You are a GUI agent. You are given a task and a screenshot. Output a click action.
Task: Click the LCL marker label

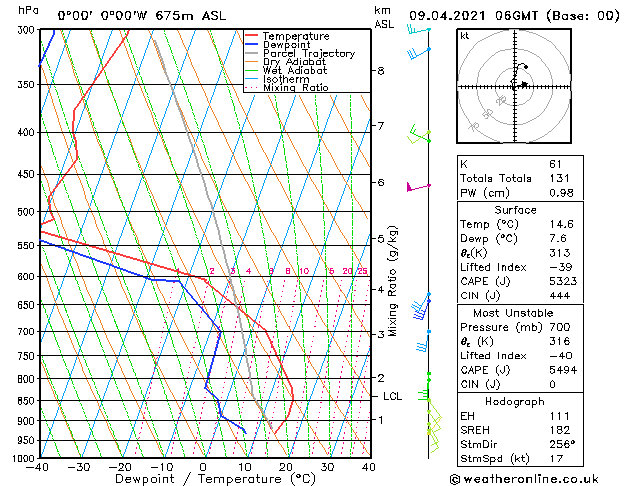pos(392,397)
